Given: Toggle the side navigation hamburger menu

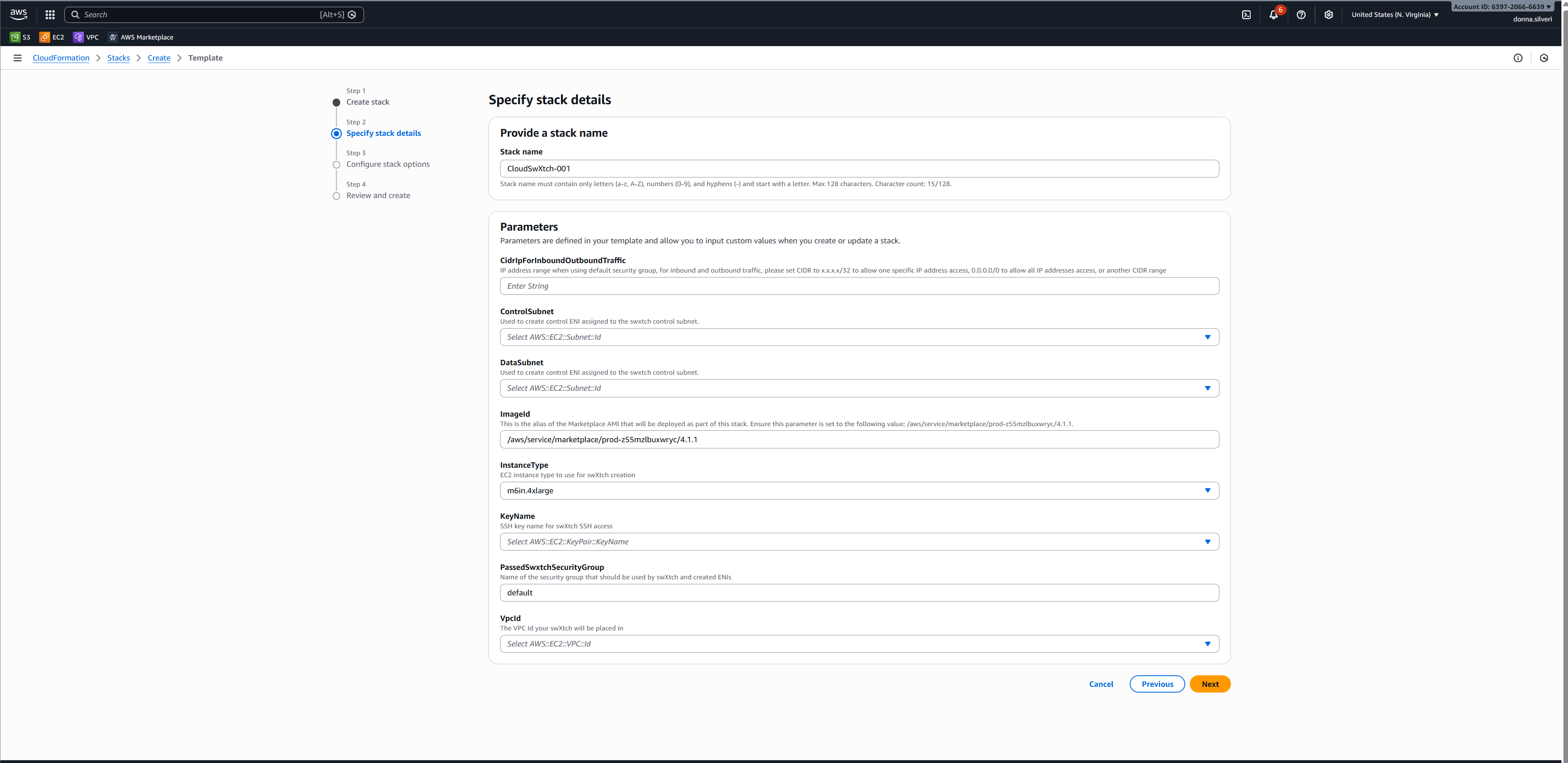Looking at the screenshot, I should pos(18,58).
